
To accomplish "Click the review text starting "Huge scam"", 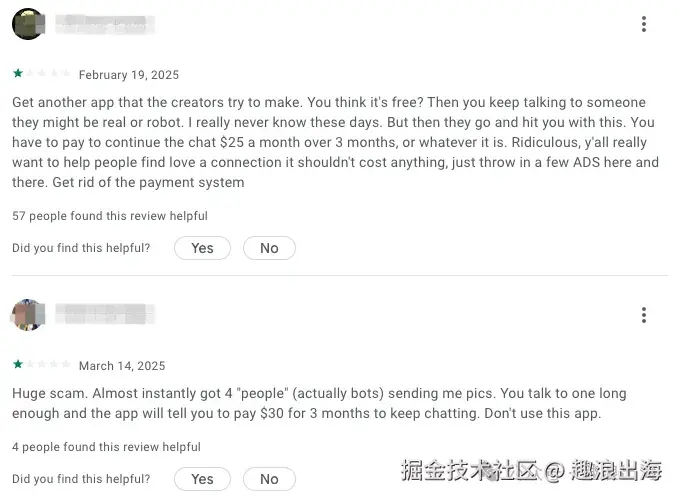I will click(320, 404).
